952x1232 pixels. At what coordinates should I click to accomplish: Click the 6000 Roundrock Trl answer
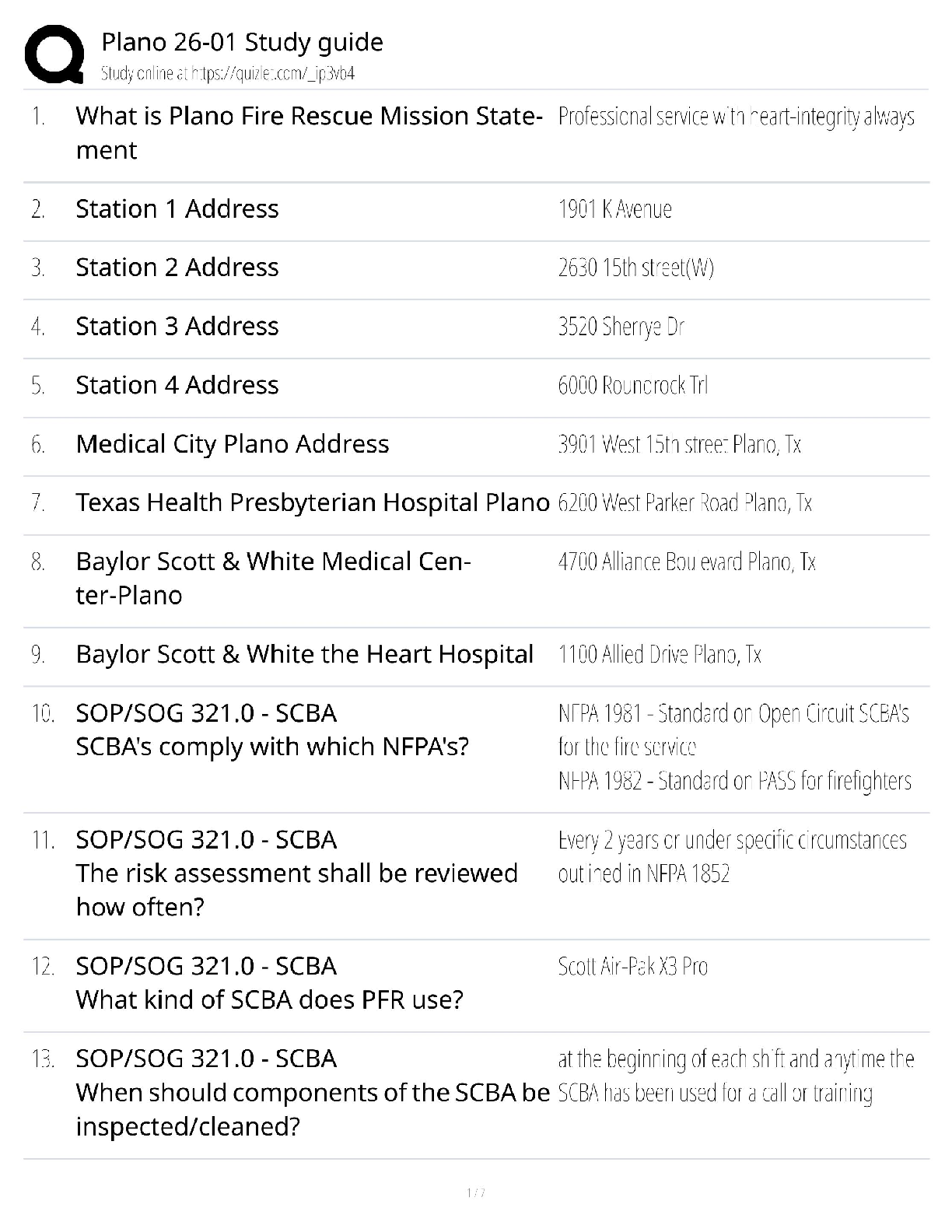[632, 385]
